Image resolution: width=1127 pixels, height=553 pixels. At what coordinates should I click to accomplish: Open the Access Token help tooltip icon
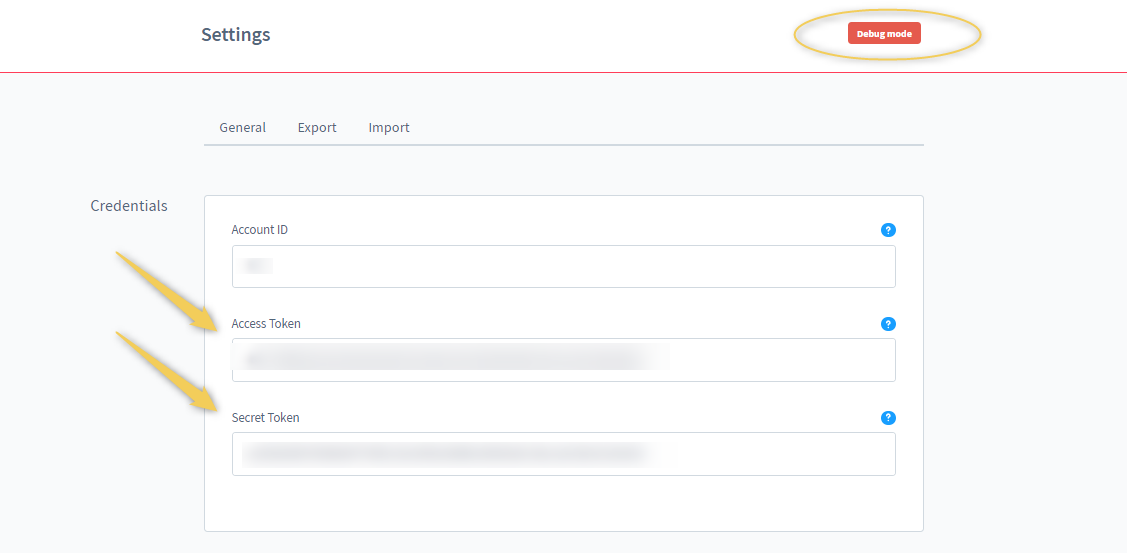888,324
